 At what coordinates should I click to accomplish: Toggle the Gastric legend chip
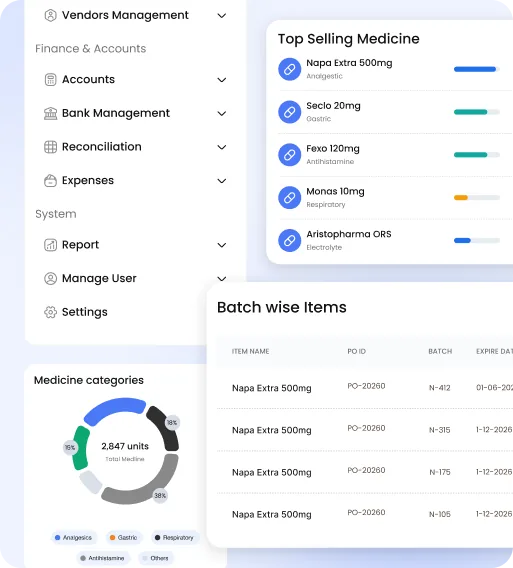click(124, 538)
